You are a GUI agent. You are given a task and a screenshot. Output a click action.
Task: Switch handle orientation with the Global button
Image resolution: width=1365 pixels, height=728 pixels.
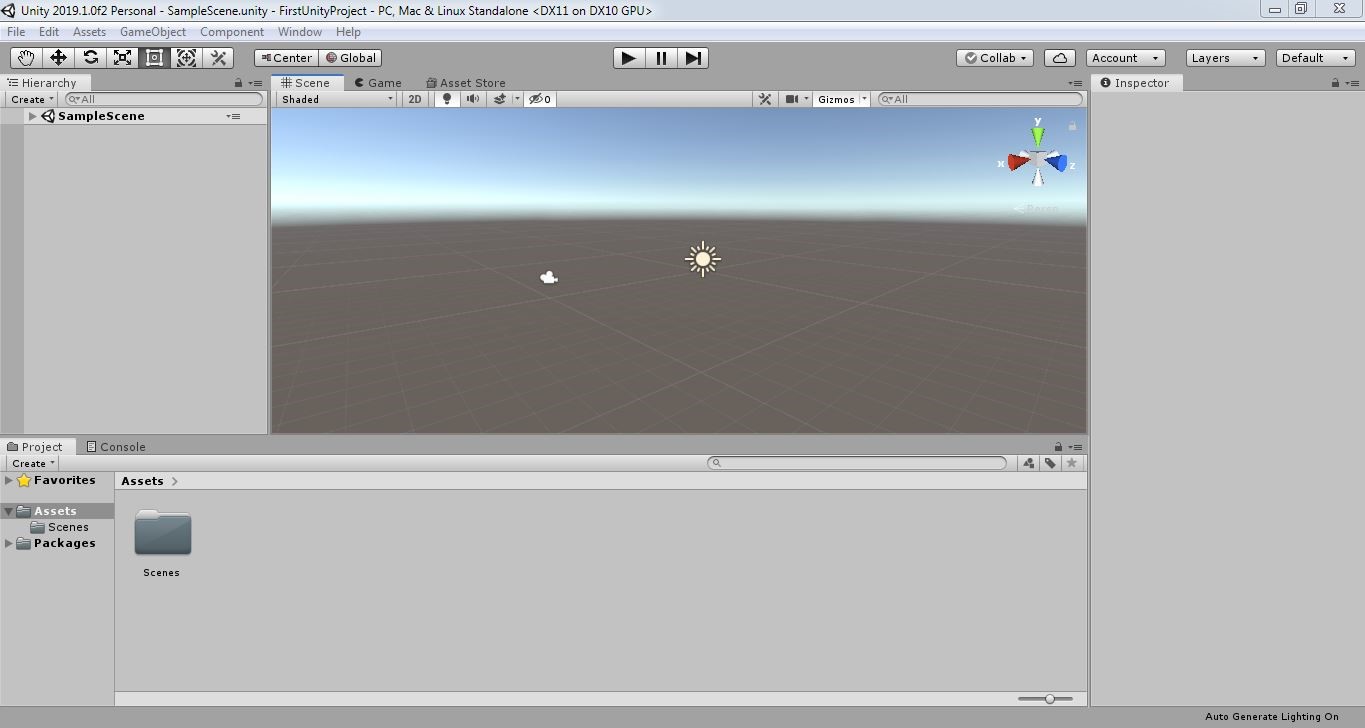pos(350,57)
